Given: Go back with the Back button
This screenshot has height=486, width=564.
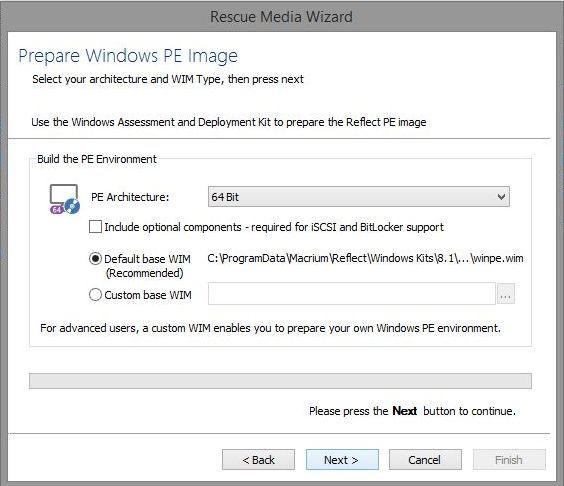Looking at the screenshot, I should pyautogui.click(x=258, y=459).
